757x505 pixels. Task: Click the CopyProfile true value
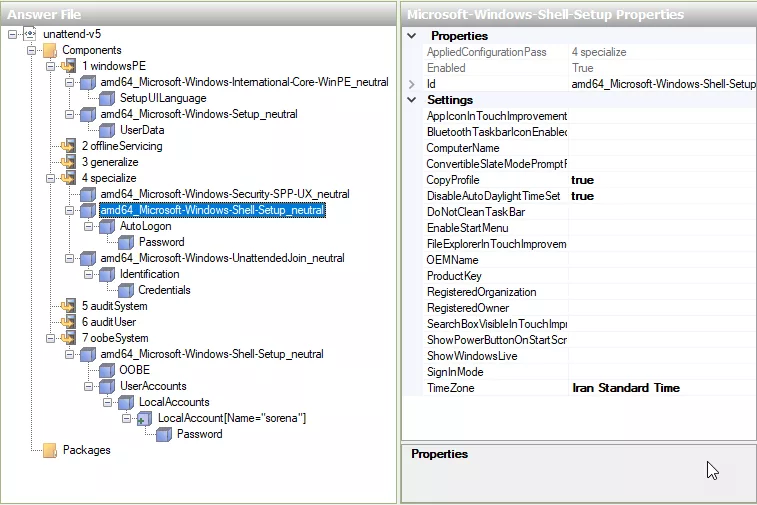point(582,180)
